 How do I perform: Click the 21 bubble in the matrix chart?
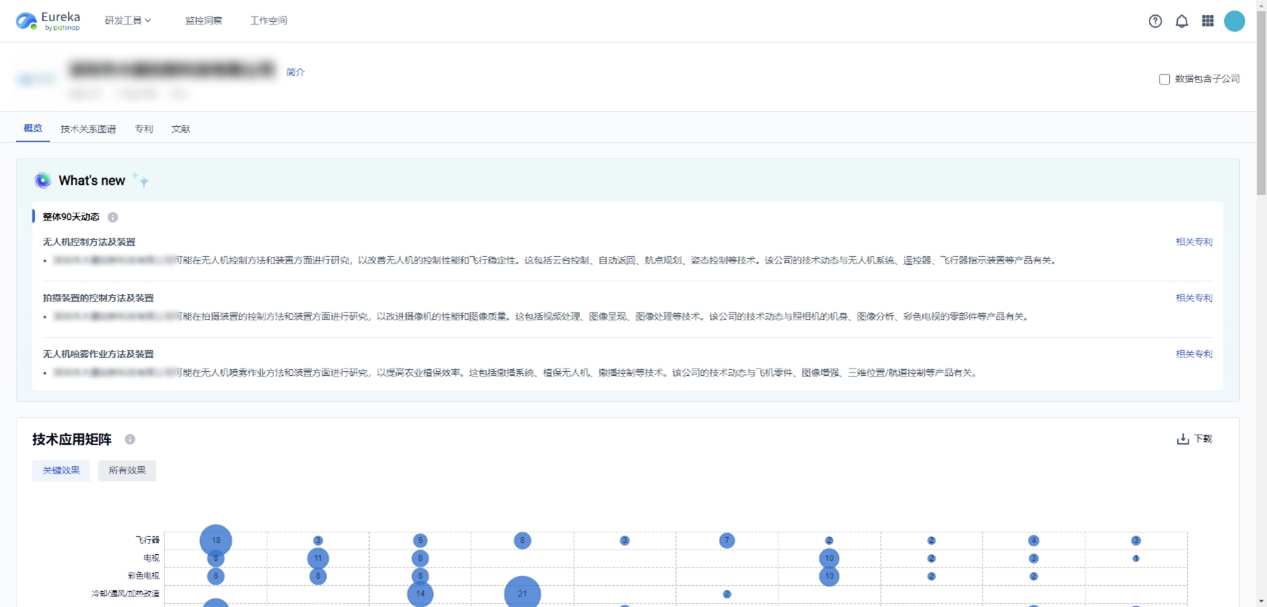(x=521, y=593)
